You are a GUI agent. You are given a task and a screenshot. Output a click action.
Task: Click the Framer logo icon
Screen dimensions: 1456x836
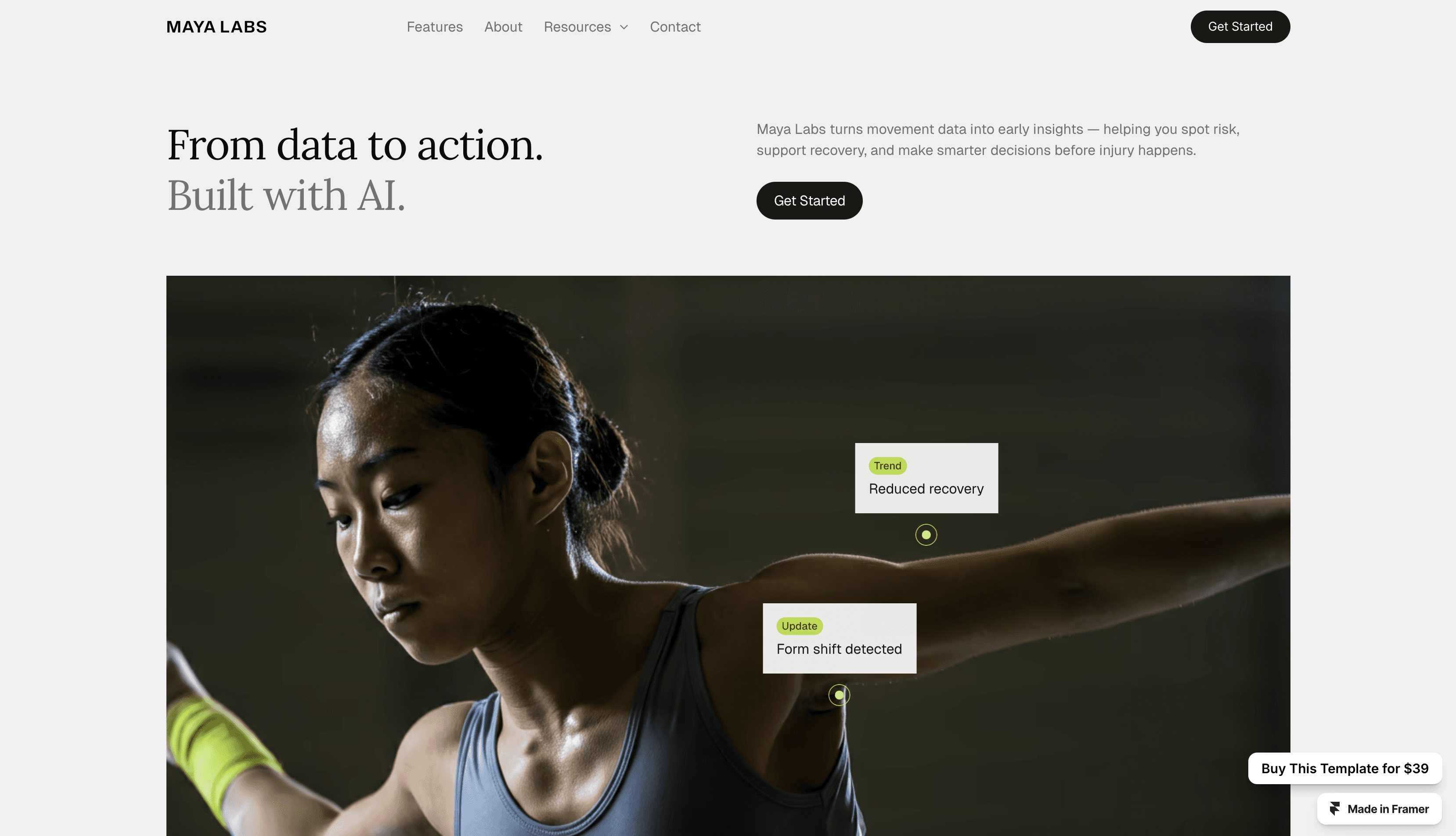click(1334, 809)
